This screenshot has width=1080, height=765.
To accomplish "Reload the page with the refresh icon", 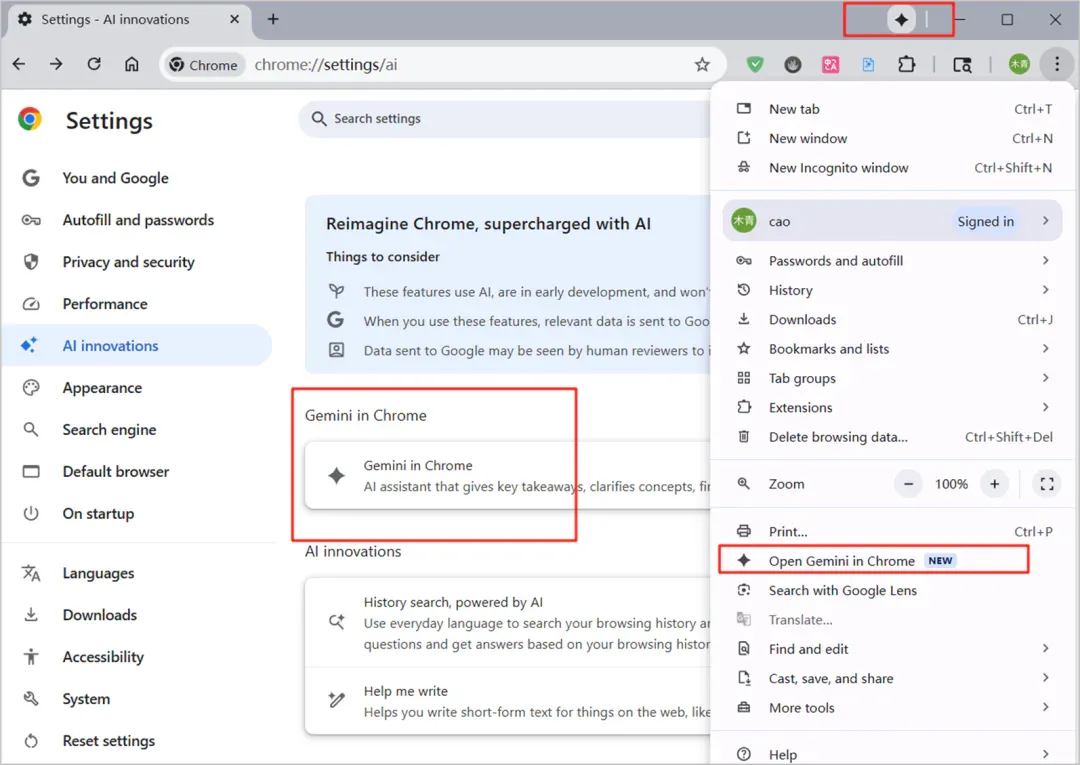I will click(x=94, y=64).
